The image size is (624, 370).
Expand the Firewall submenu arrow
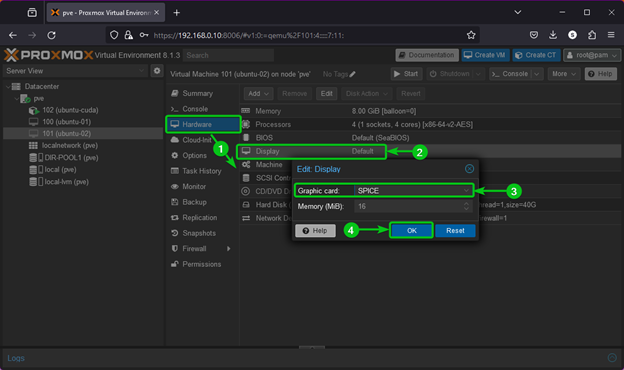tap(229, 249)
